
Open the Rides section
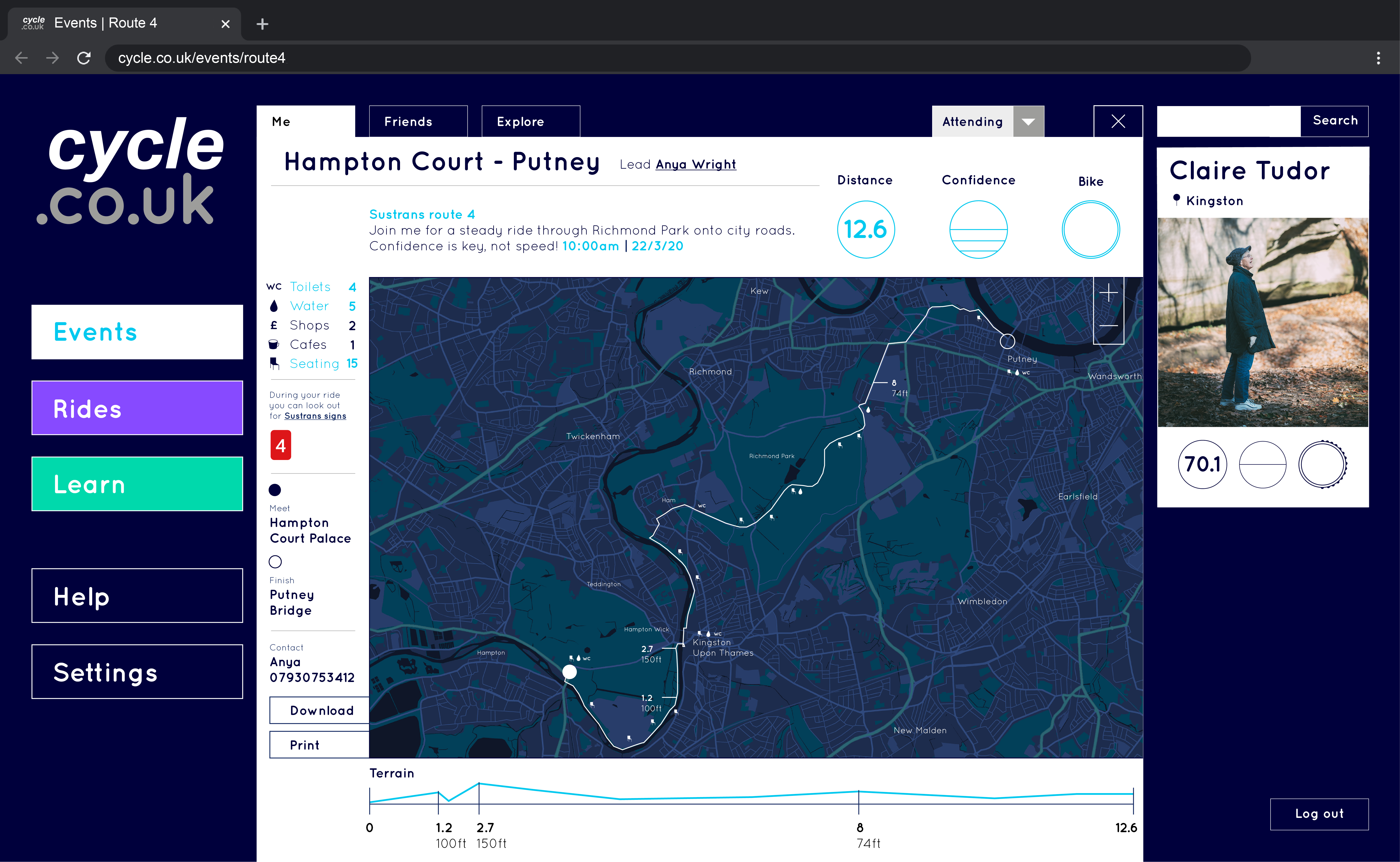(x=137, y=408)
